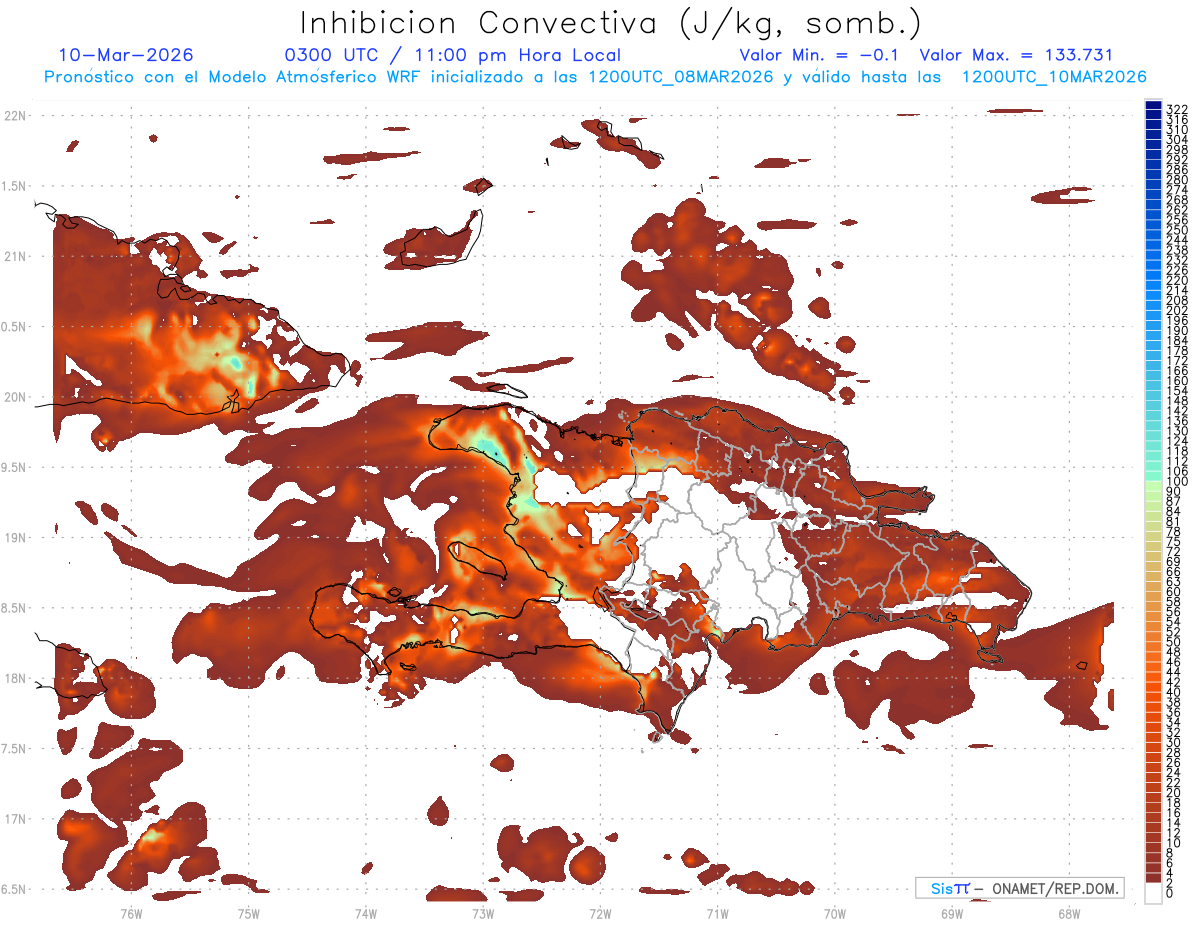Screen dimensions: 1200x927
Task: Click latitude label "20N"
Action: point(14,397)
